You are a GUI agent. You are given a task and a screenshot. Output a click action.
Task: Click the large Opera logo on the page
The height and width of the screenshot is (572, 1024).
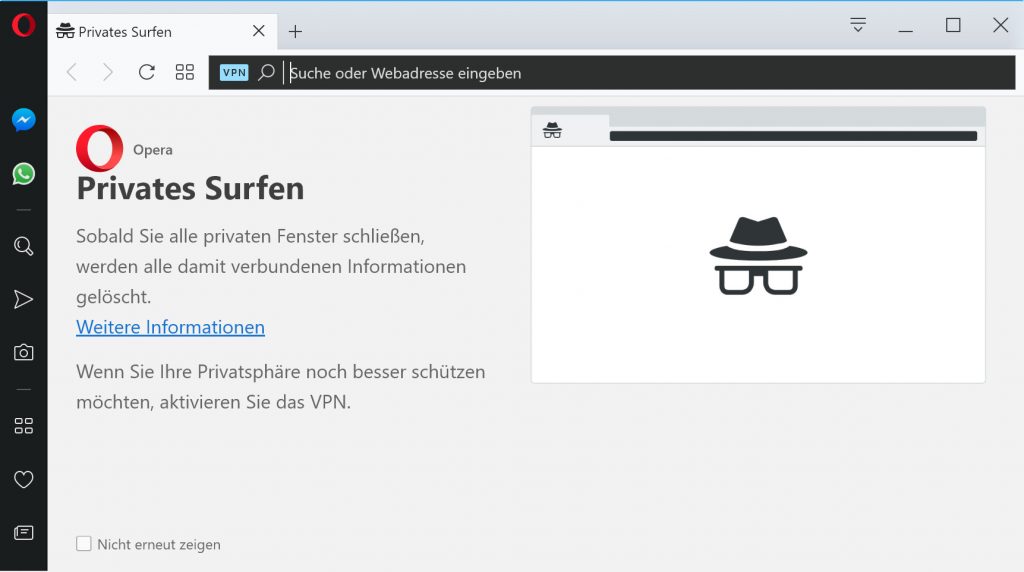tap(99, 148)
